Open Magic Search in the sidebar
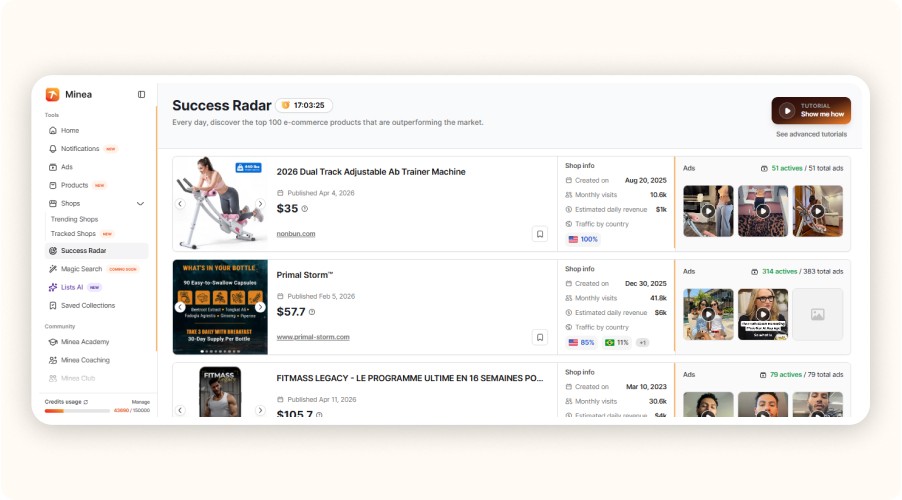This screenshot has height=500, width=902. coord(82,269)
